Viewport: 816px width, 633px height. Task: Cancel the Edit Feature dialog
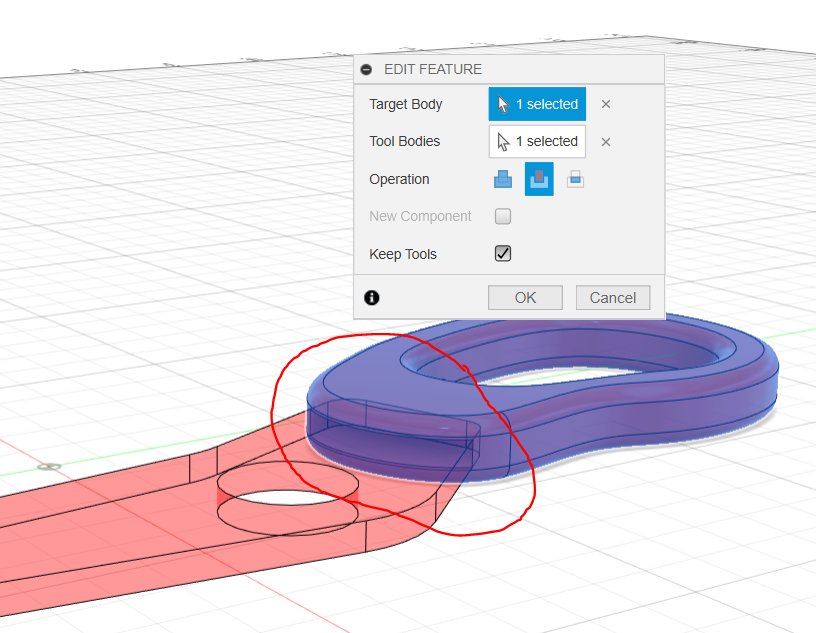(x=612, y=297)
